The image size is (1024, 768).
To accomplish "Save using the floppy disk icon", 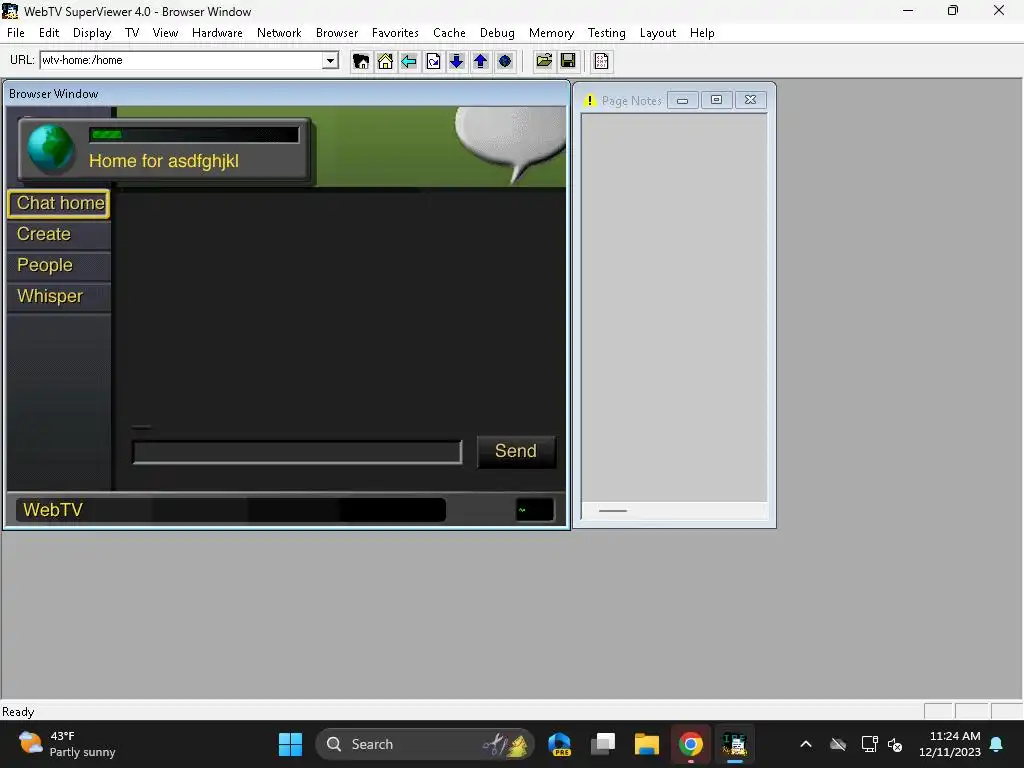I will click(x=568, y=61).
